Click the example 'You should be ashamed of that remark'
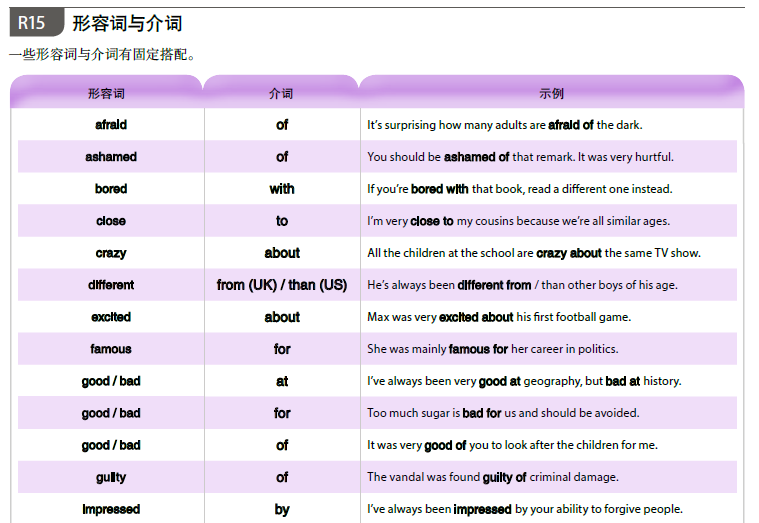The image size is (759, 523). (x=520, y=157)
